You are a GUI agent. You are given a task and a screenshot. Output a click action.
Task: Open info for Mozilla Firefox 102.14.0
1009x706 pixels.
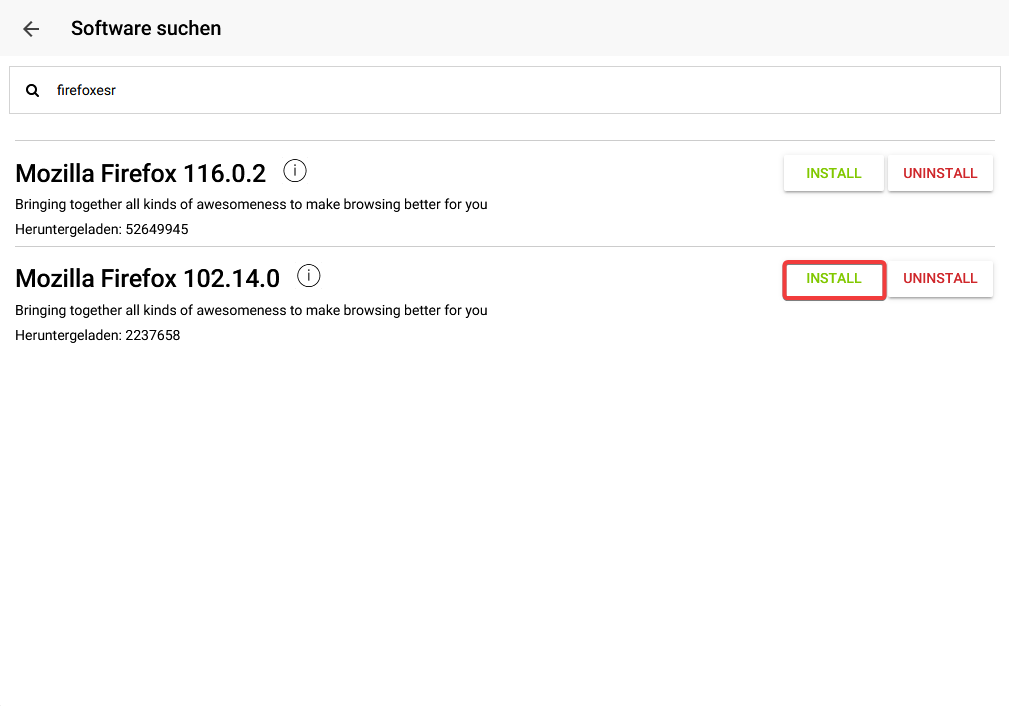308,276
